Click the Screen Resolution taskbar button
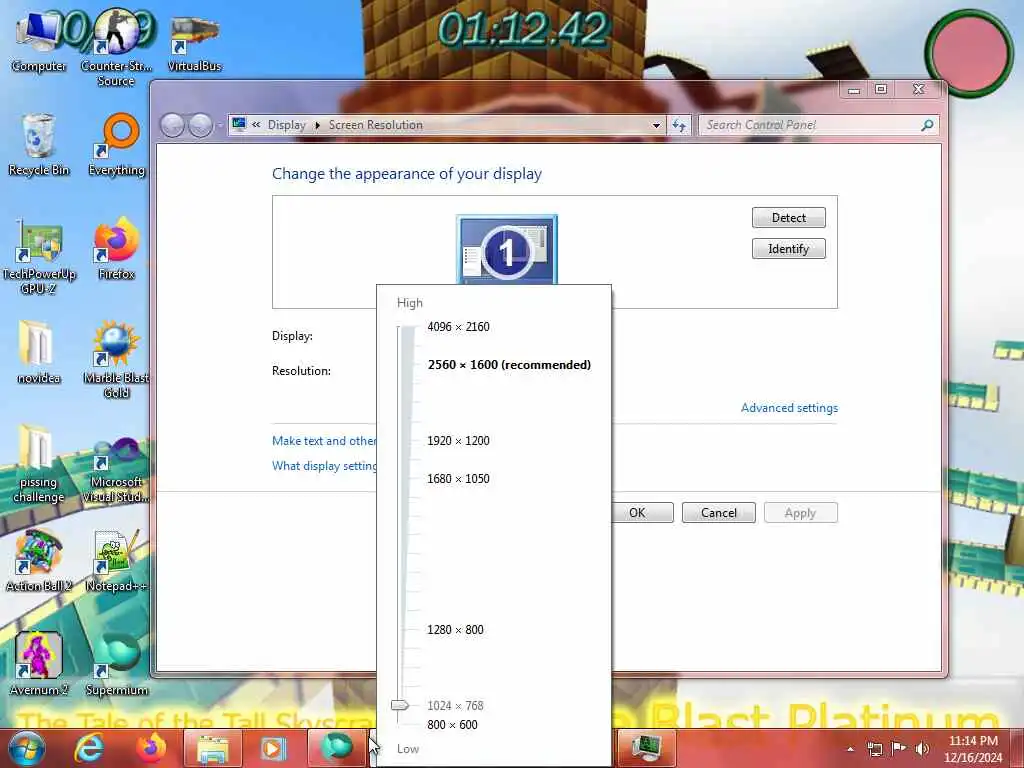The width and height of the screenshot is (1024, 768). point(645,748)
